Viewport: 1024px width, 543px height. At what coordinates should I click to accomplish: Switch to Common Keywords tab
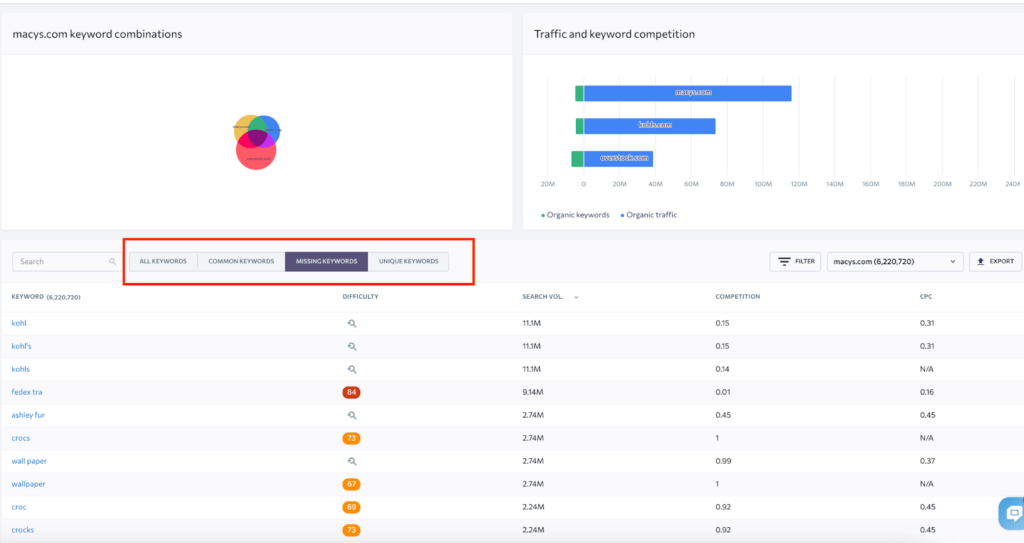[x=241, y=261]
